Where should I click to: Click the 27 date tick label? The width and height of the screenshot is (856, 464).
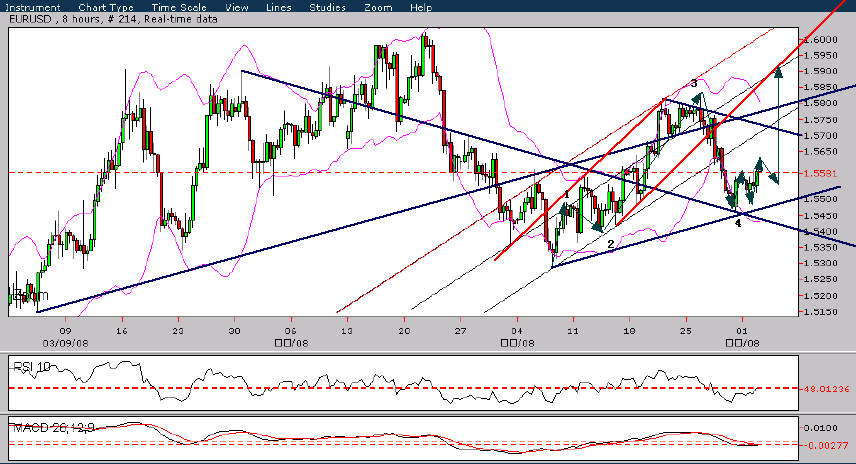pos(461,331)
